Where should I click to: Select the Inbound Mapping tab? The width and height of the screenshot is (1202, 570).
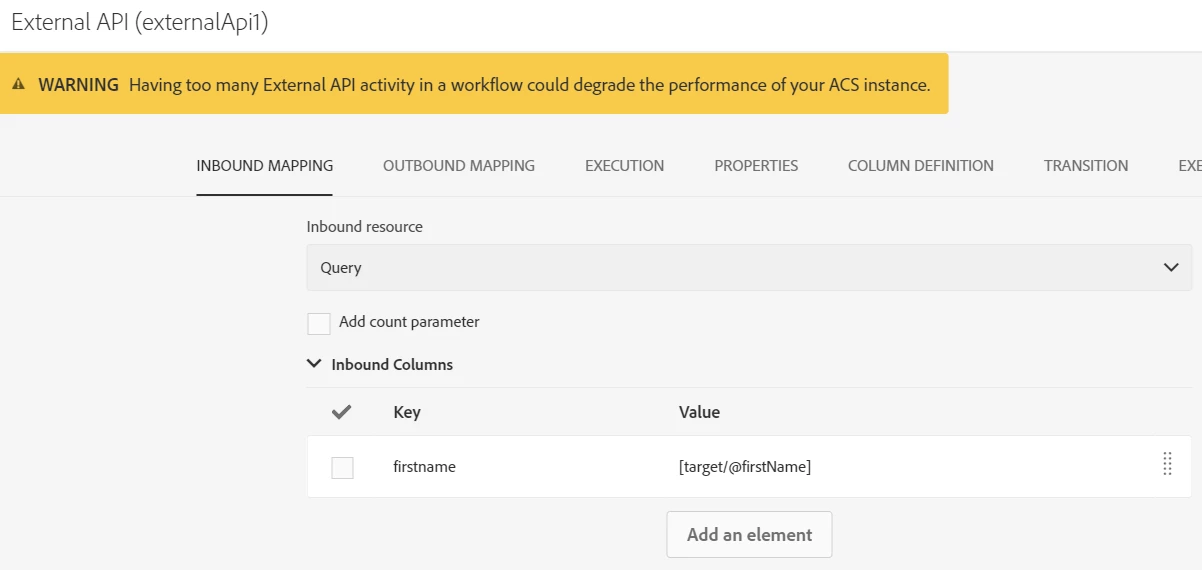tap(265, 166)
